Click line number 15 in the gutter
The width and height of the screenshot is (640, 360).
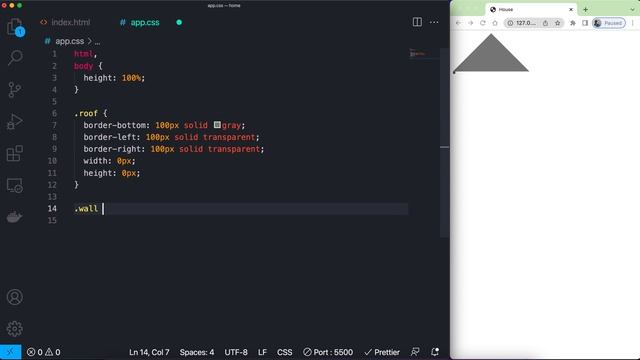pos(52,220)
